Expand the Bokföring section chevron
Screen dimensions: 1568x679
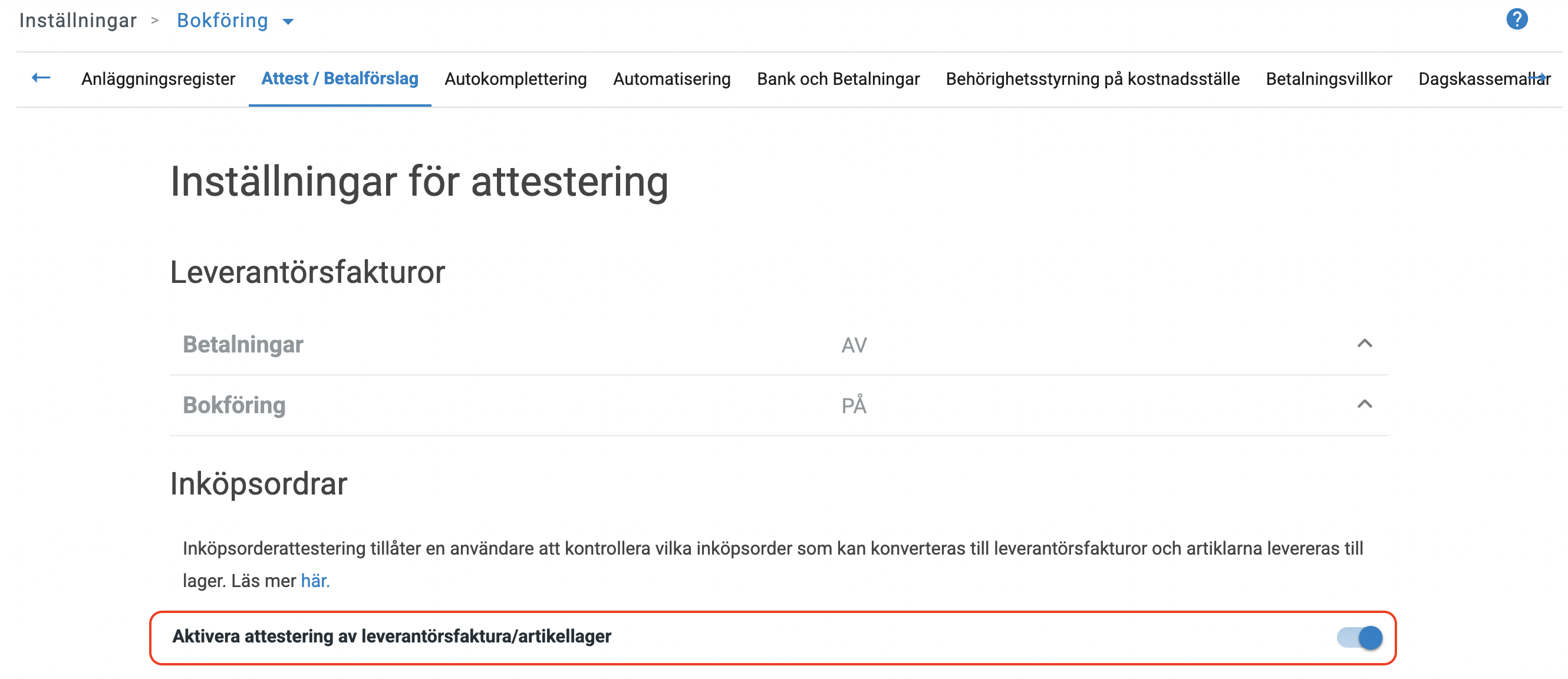pyautogui.click(x=1365, y=404)
